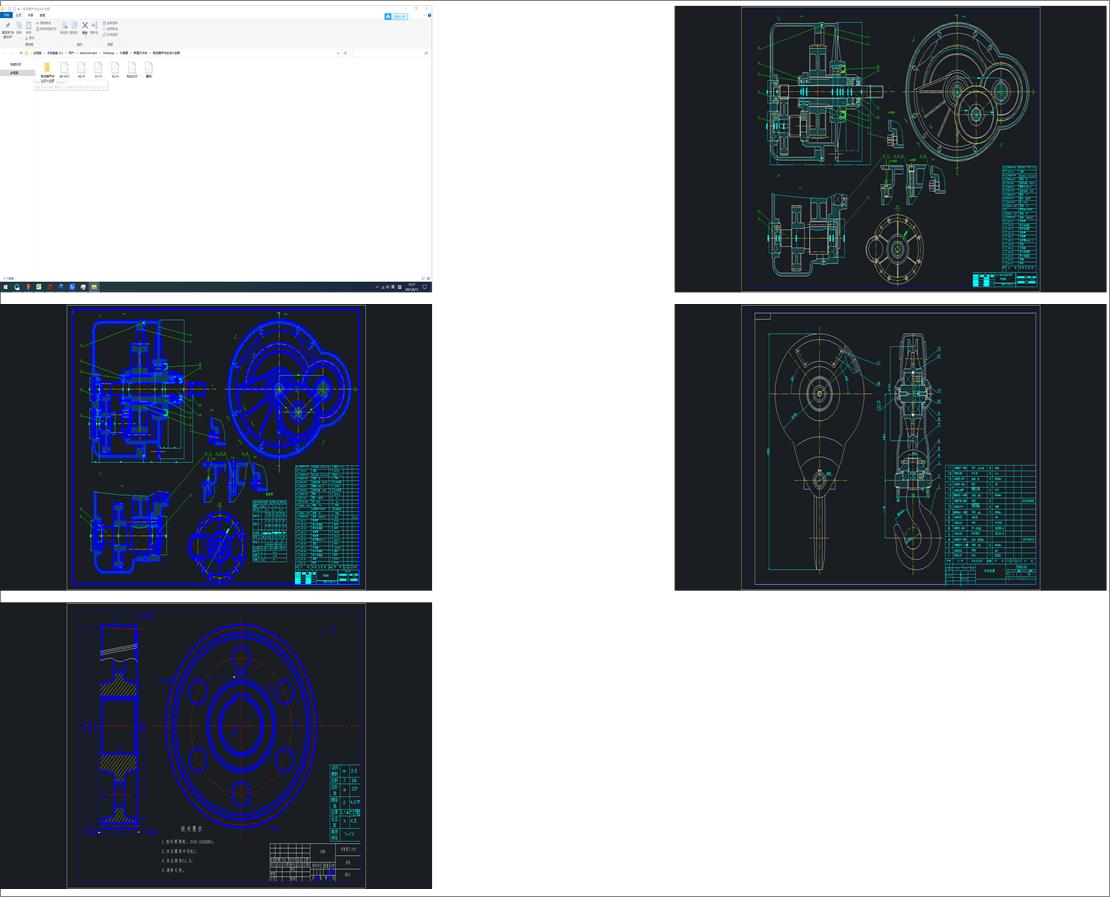Click Administrator in the address path
Image resolution: width=1110 pixels, height=897 pixels.
88,53
